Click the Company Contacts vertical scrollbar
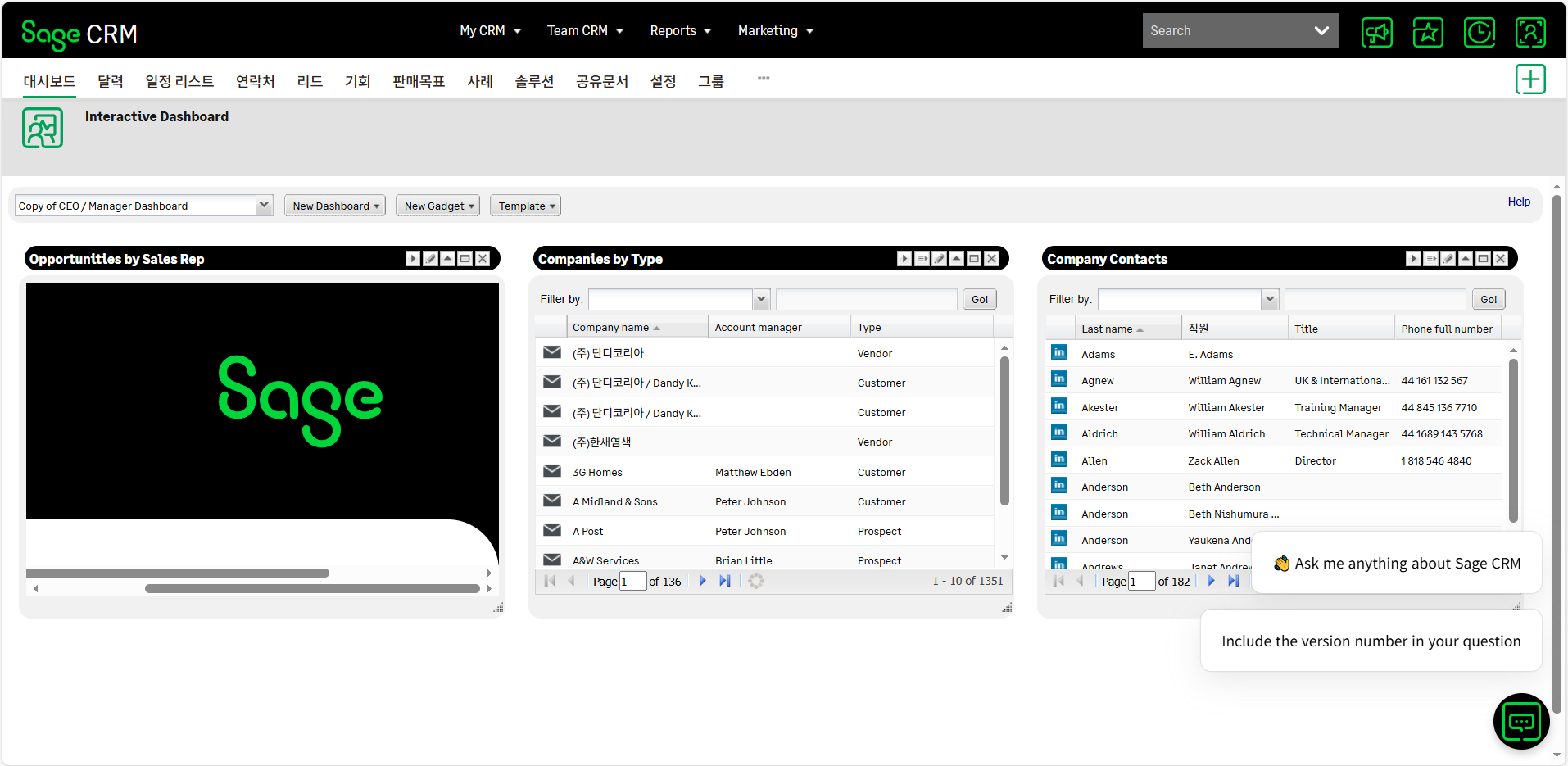This screenshot has width=1568, height=766. [1513, 442]
